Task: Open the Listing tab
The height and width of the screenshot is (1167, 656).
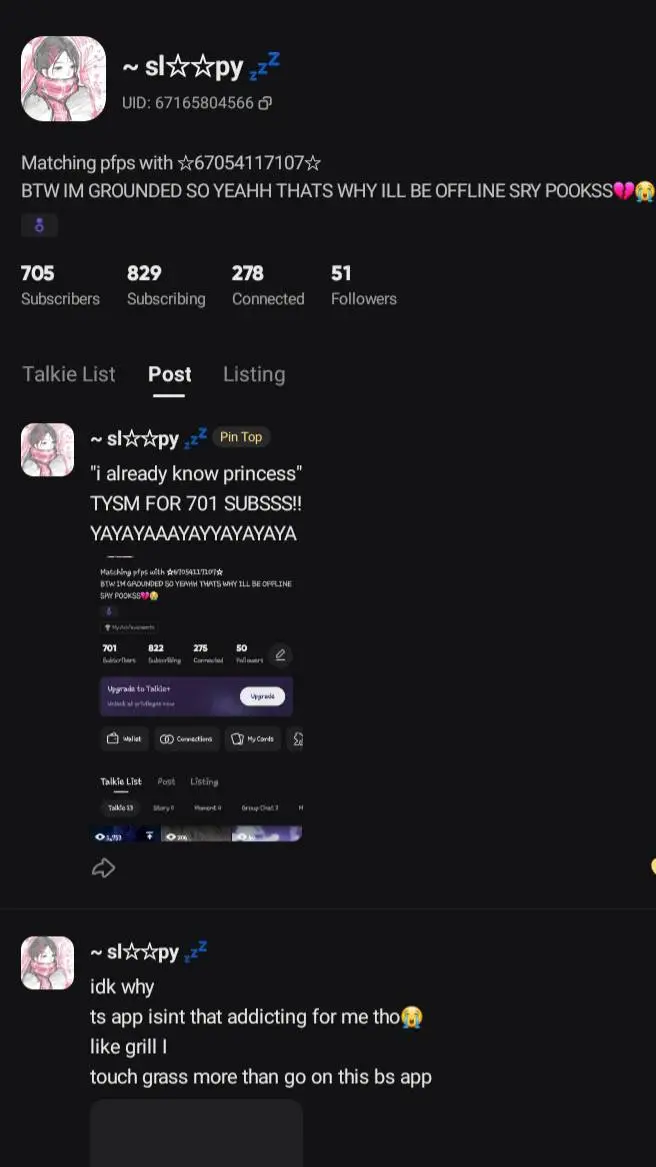Action: (254, 374)
